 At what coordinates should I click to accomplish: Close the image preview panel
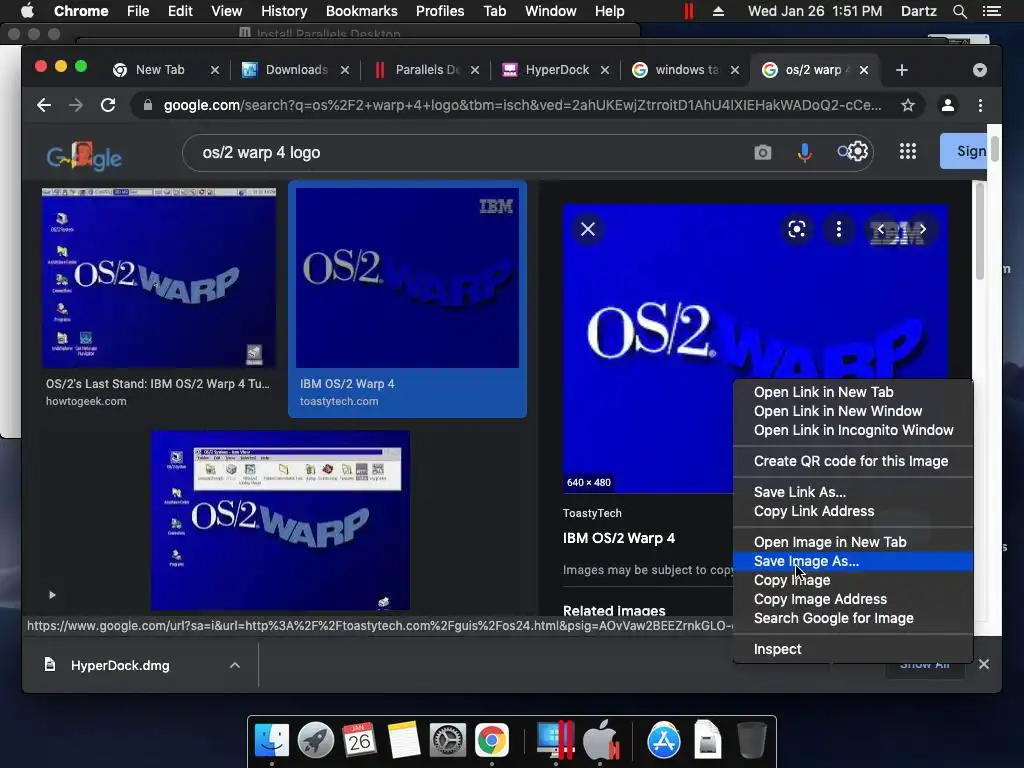click(588, 229)
